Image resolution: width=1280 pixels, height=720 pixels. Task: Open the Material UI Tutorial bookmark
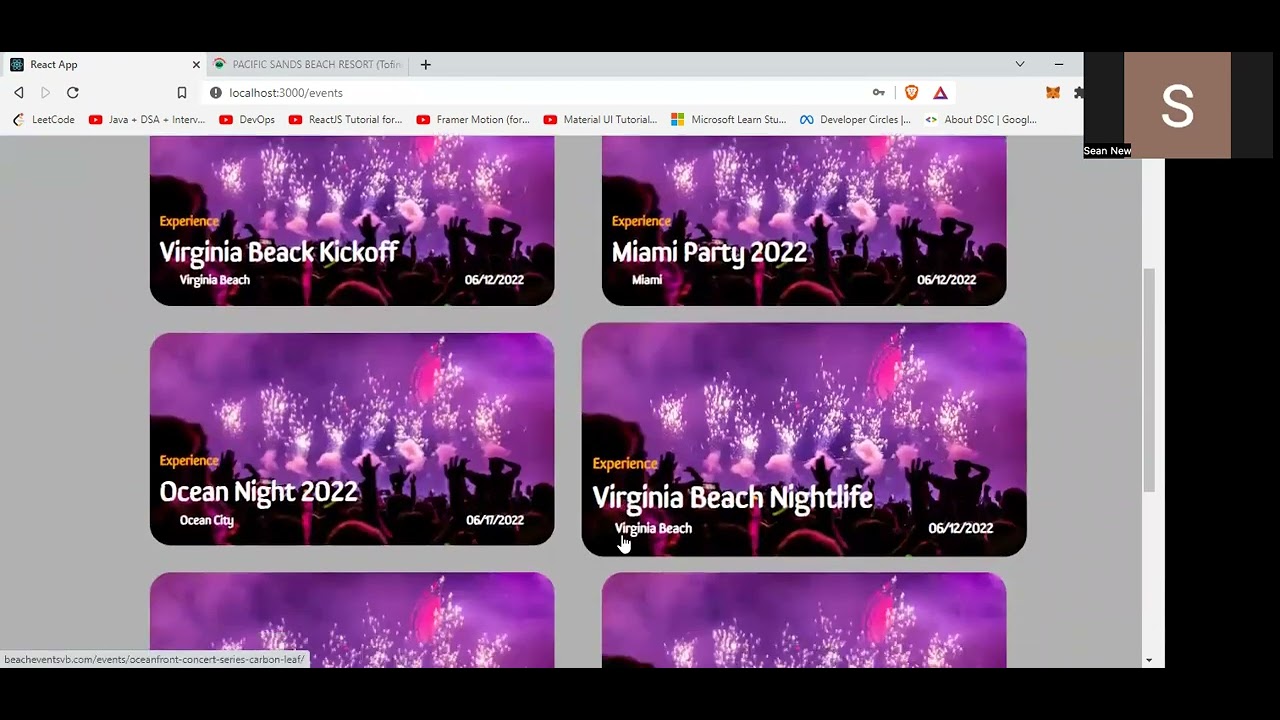point(600,119)
